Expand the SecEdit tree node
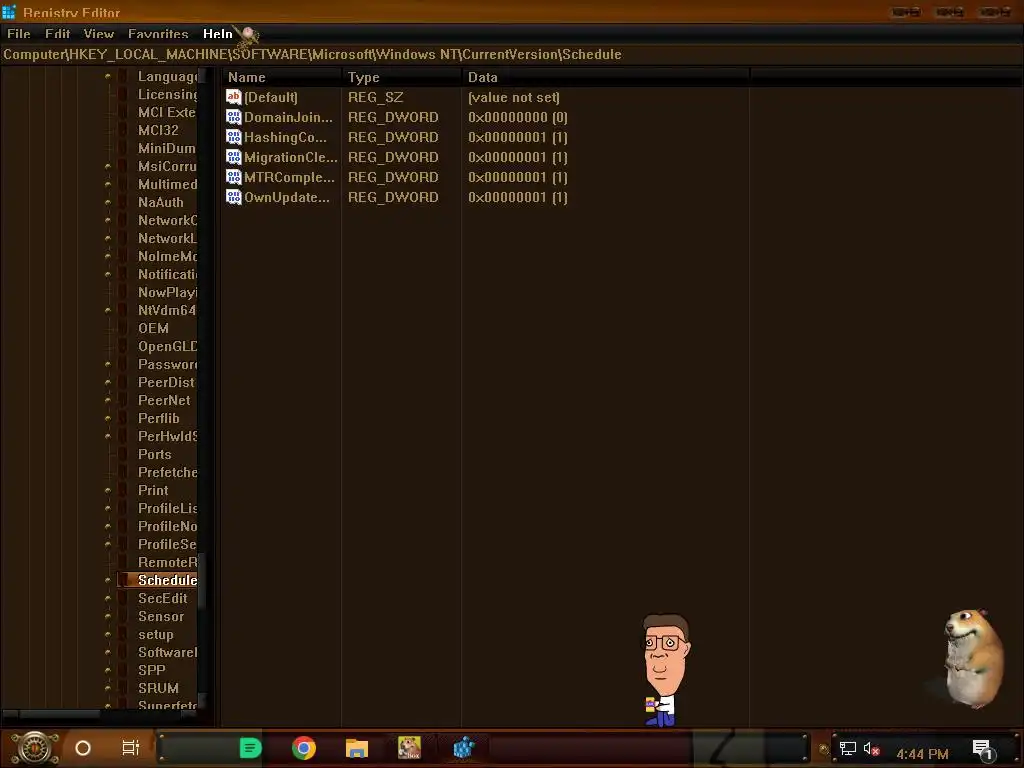Image resolution: width=1024 pixels, height=768 pixels. [x=108, y=598]
